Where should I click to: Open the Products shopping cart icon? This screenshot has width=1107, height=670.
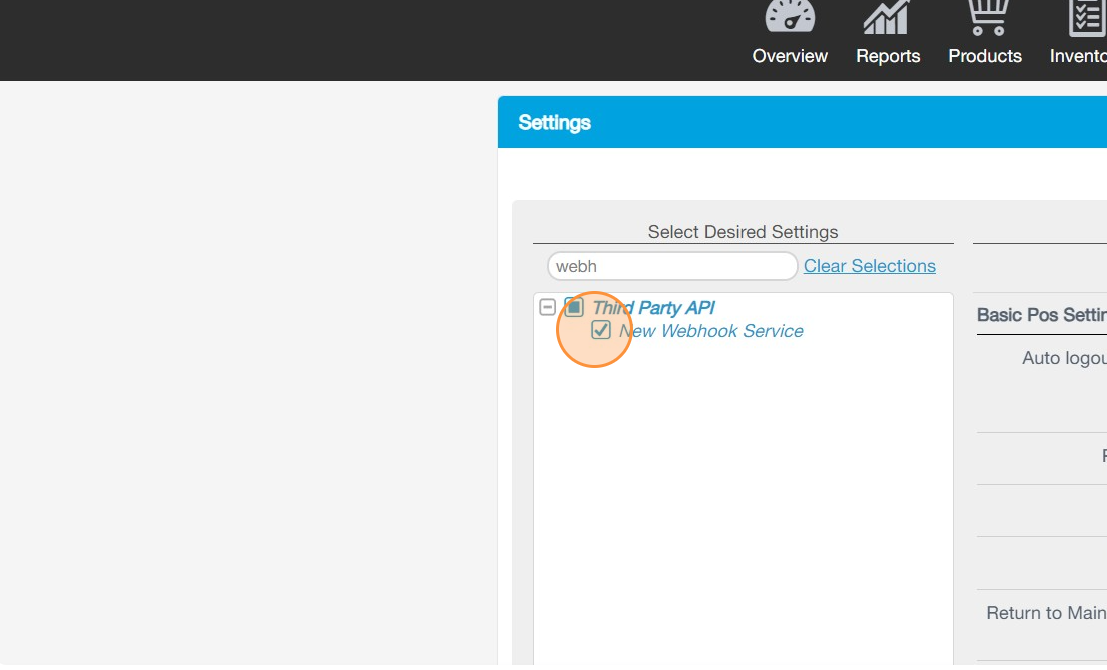point(987,17)
